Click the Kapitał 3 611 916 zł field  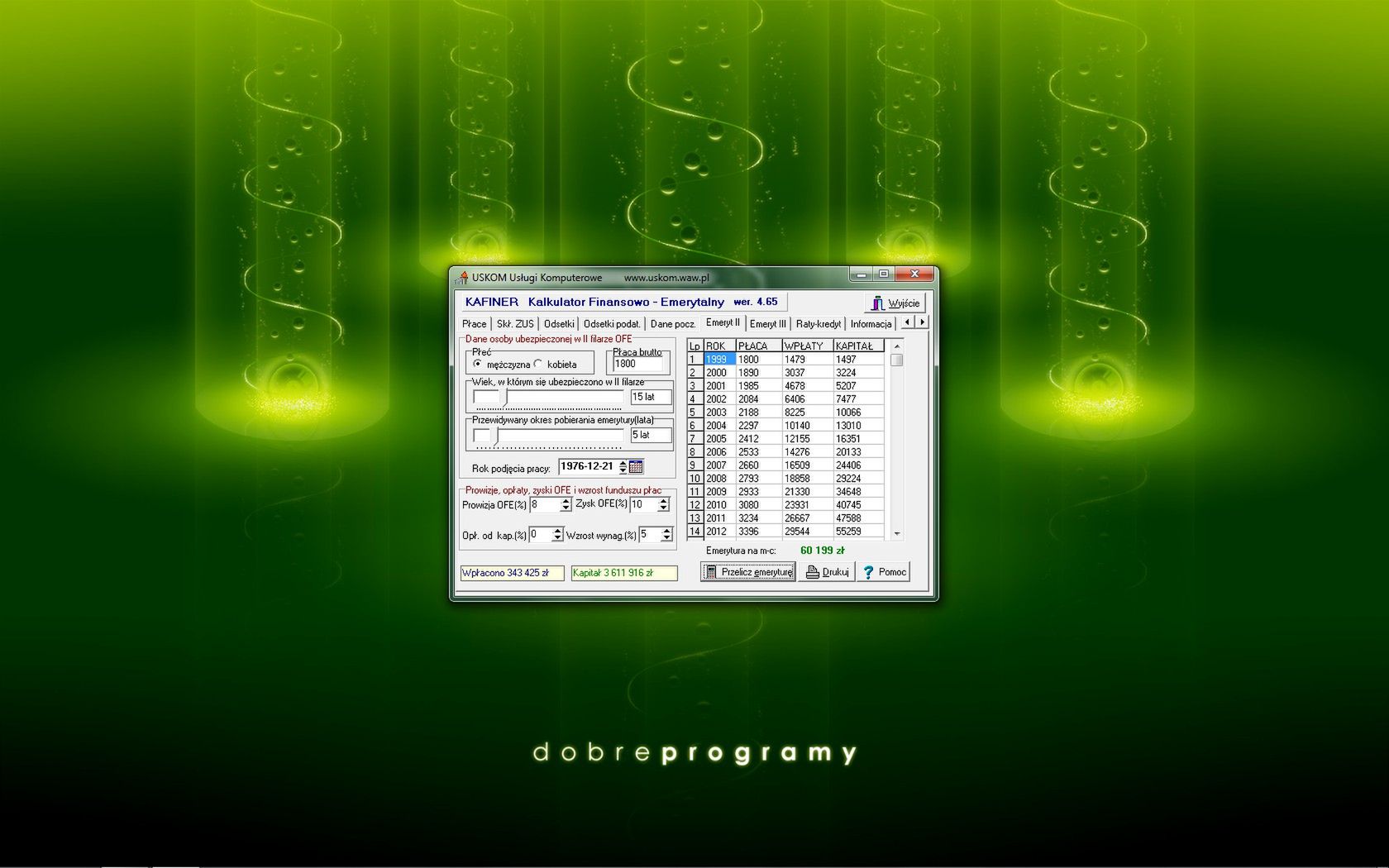624,573
